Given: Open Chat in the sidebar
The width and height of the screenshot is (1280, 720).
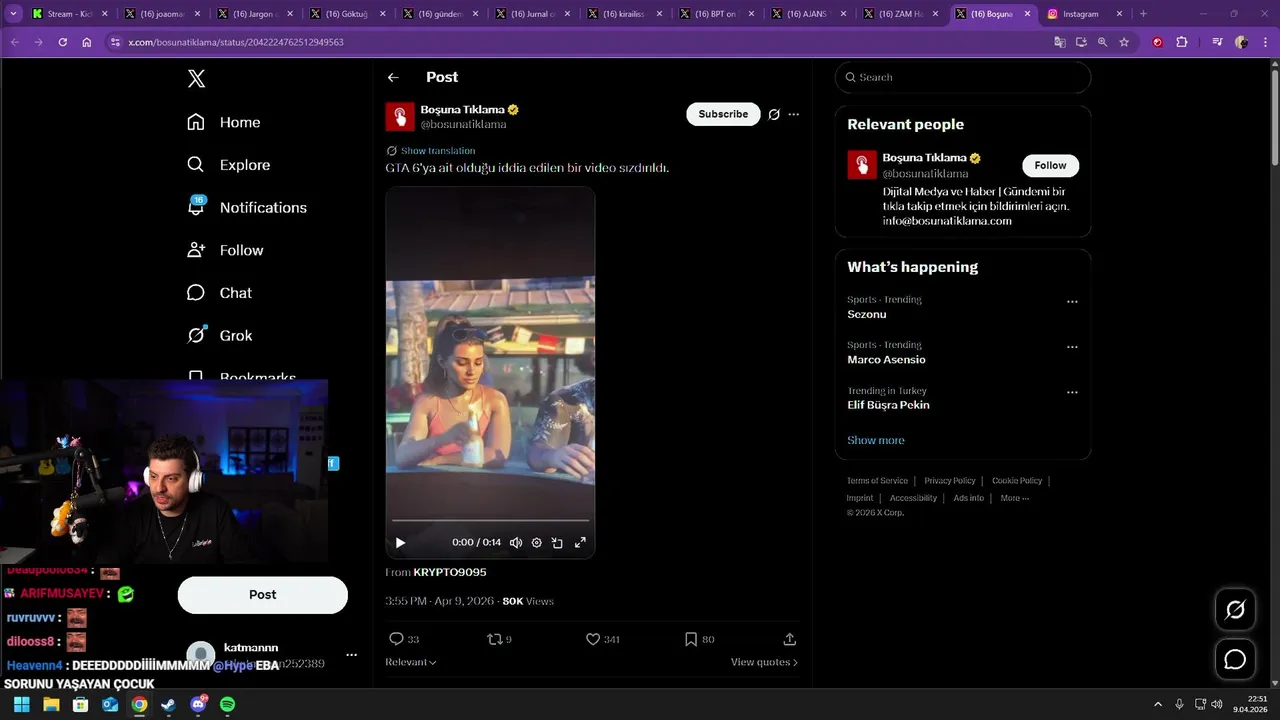Looking at the screenshot, I should [x=220, y=293].
